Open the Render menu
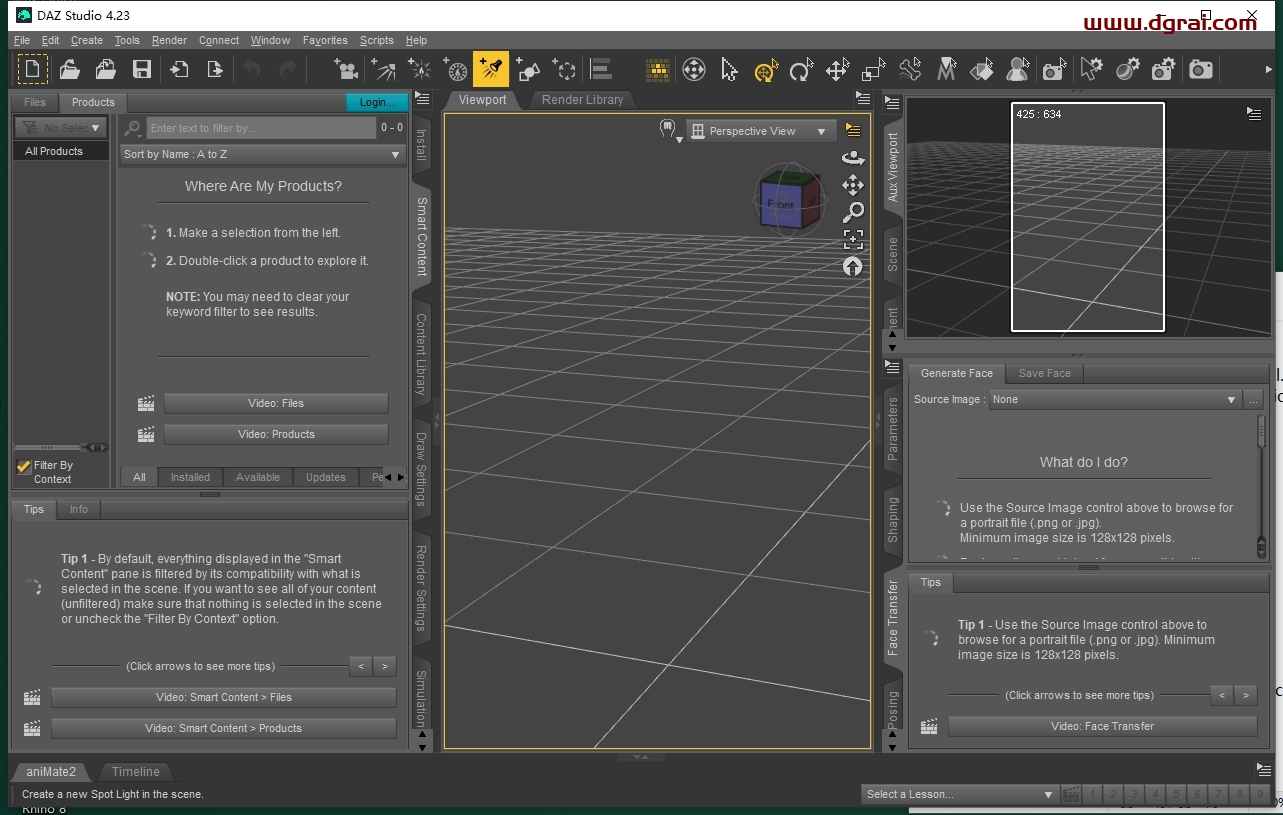The height and width of the screenshot is (815, 1283). (x=169, y=40)
